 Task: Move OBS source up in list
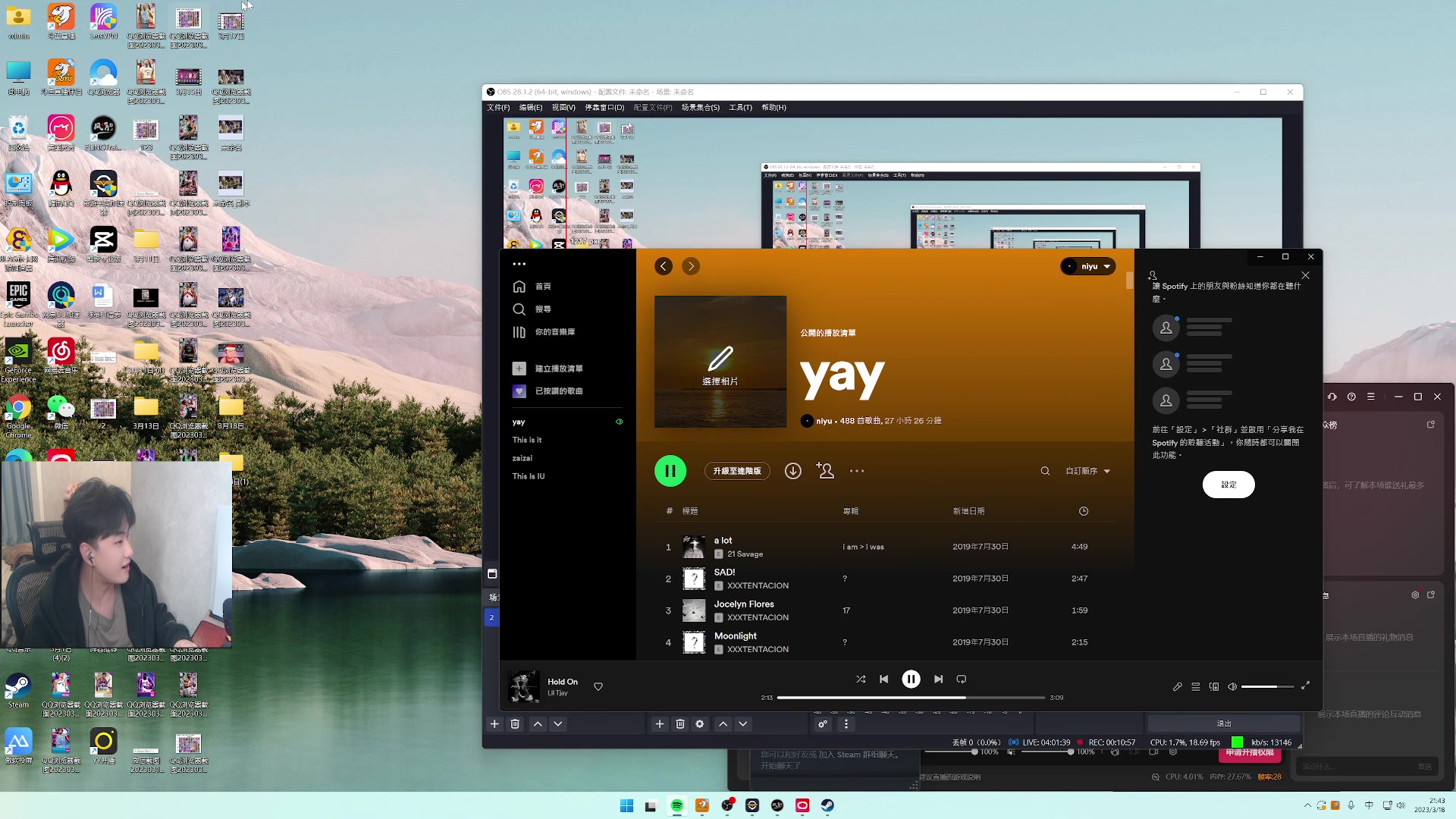click(723, 724)
